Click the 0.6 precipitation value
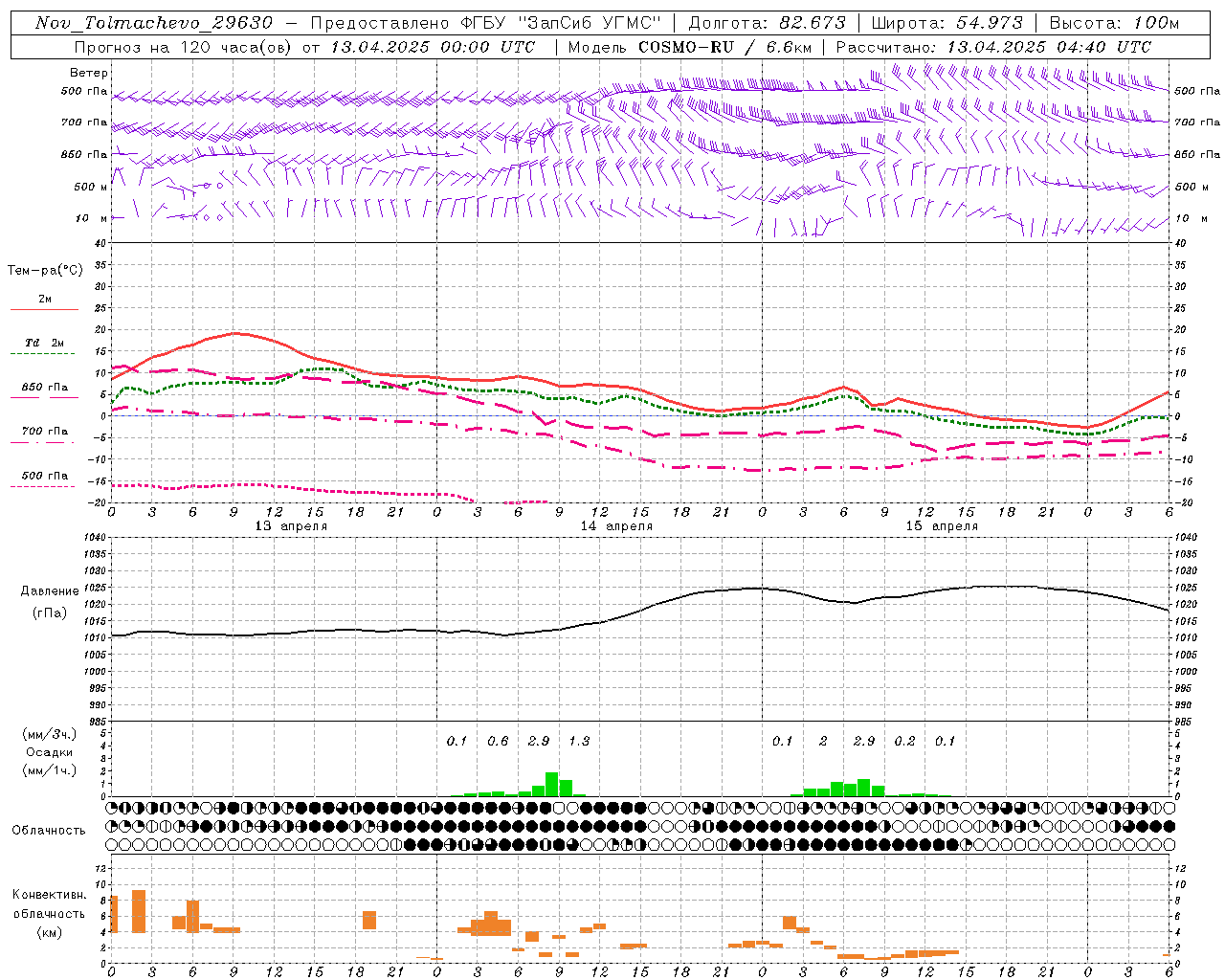The height and width of the screenshot is (980, 1225). 498,741
